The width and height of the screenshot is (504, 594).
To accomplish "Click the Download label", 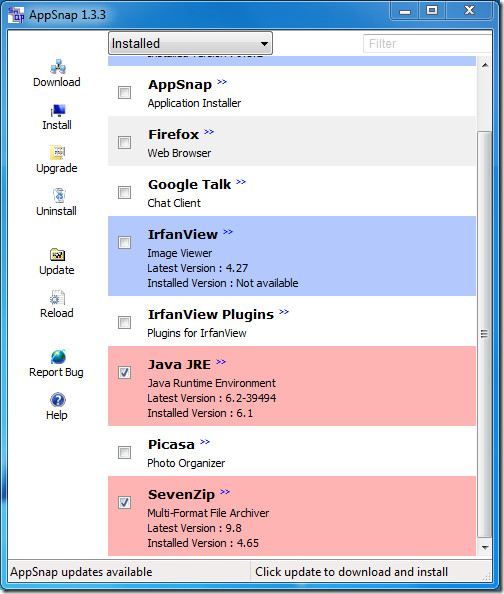I will point(57,82).
